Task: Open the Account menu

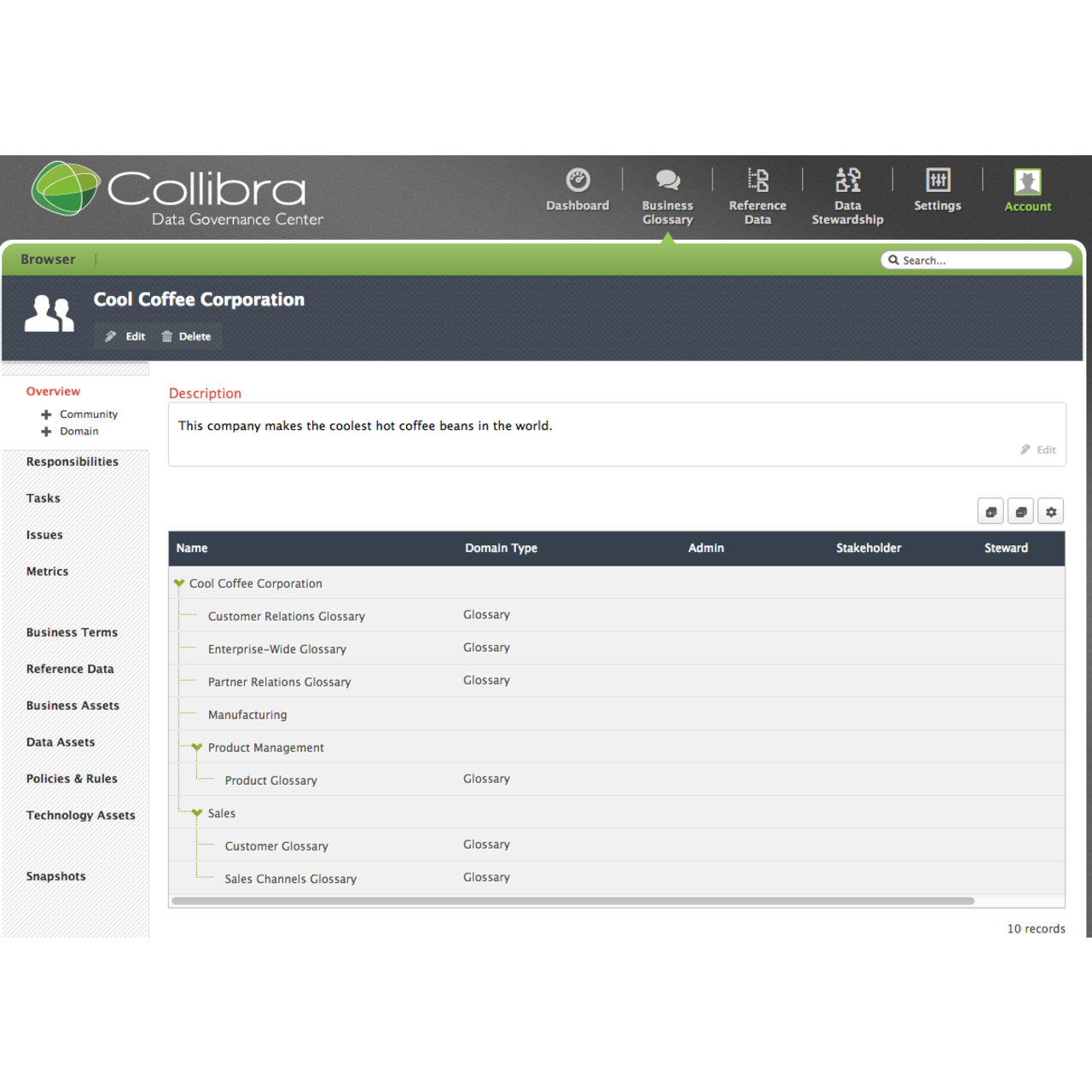Action: pos(1027,189)
